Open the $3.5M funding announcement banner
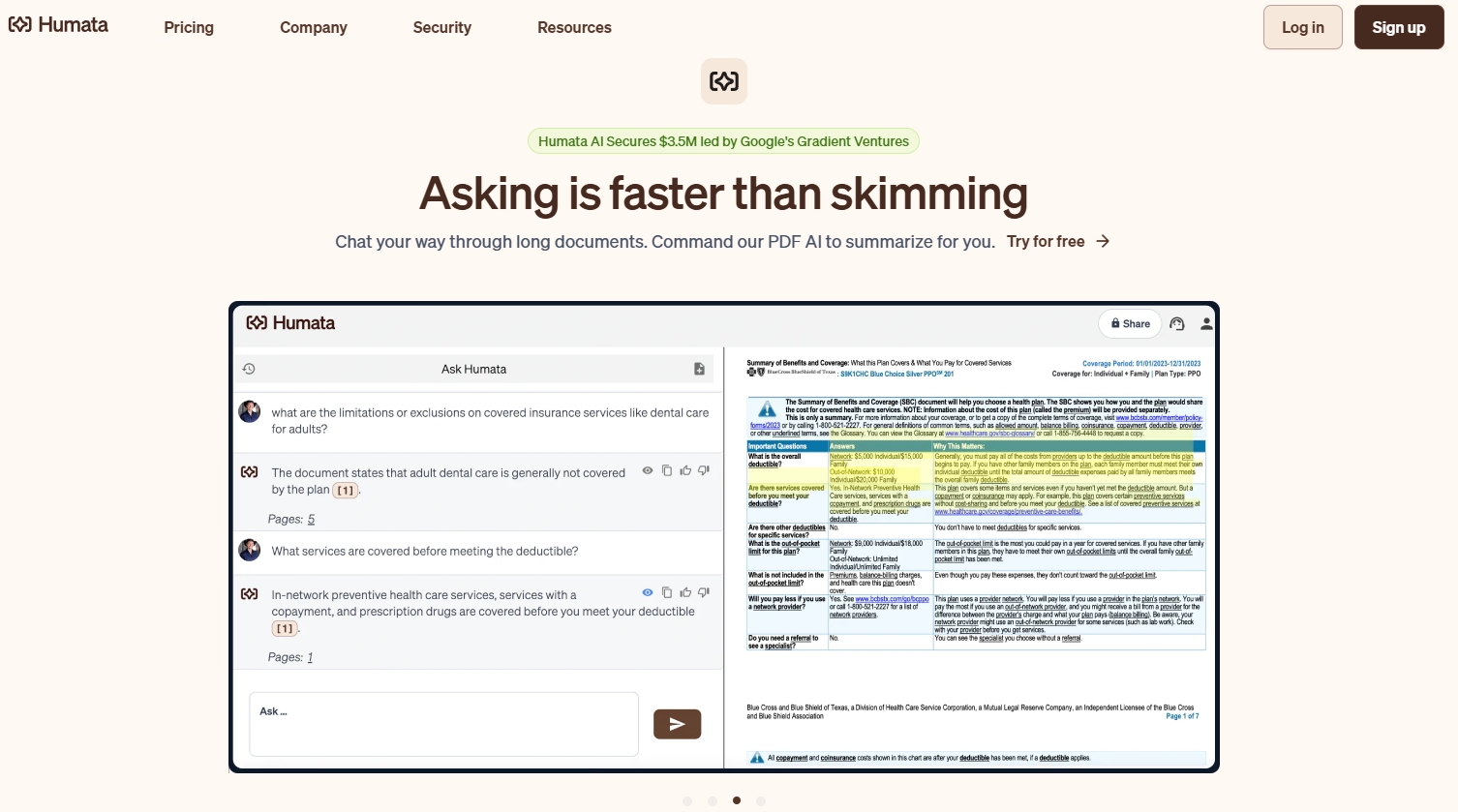 [723, 141]
